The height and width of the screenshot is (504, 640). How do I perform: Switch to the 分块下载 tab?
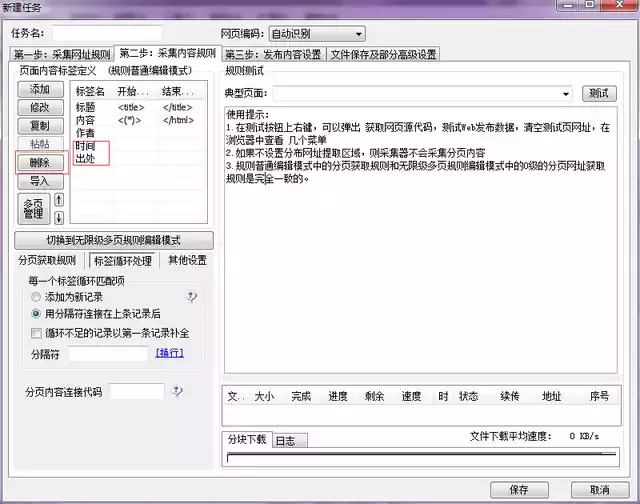247,440
